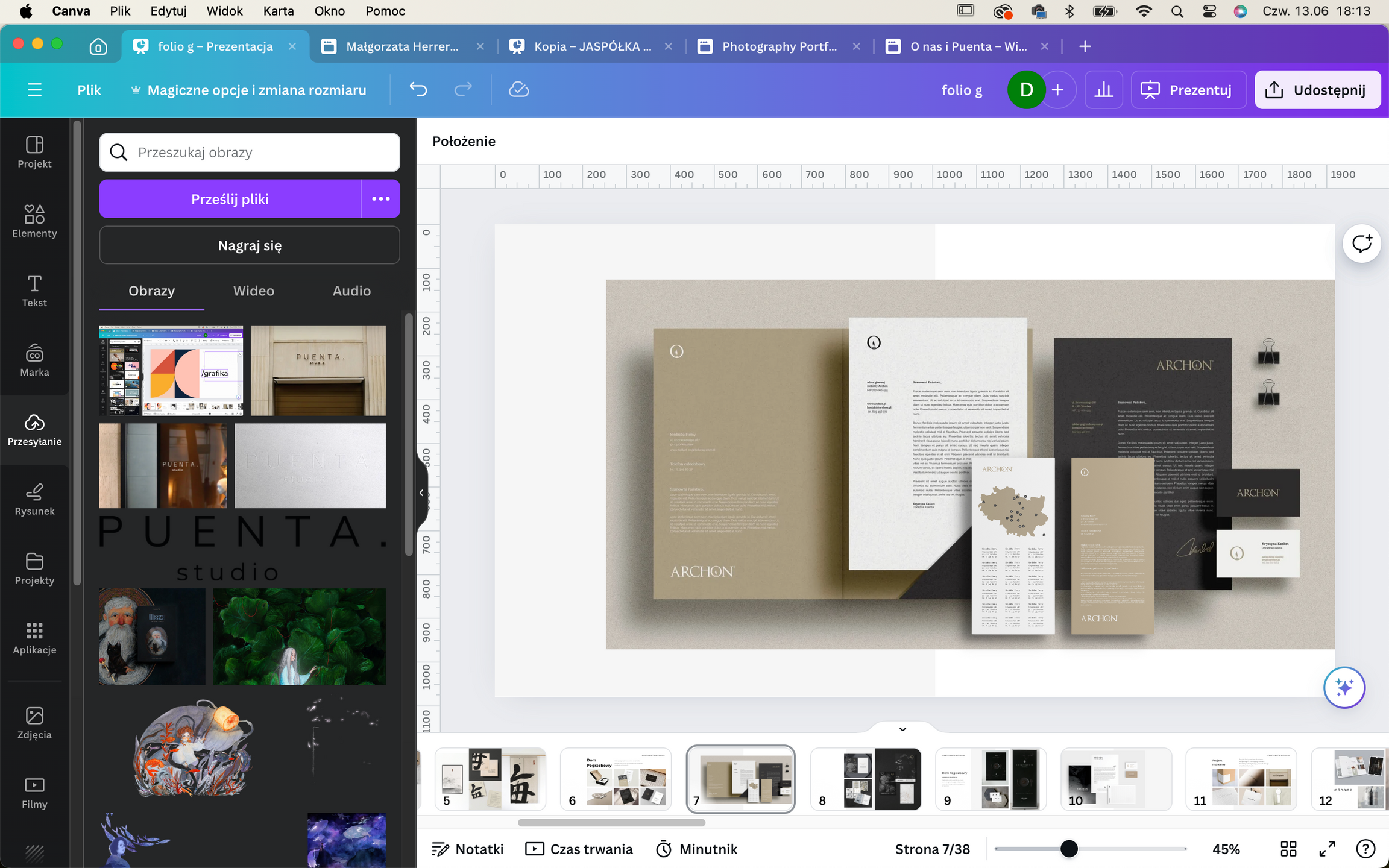Collapse the side panel with arrow handle
Image resolution: width=1389 pixels, height=868 pixels.
[421, 492]
